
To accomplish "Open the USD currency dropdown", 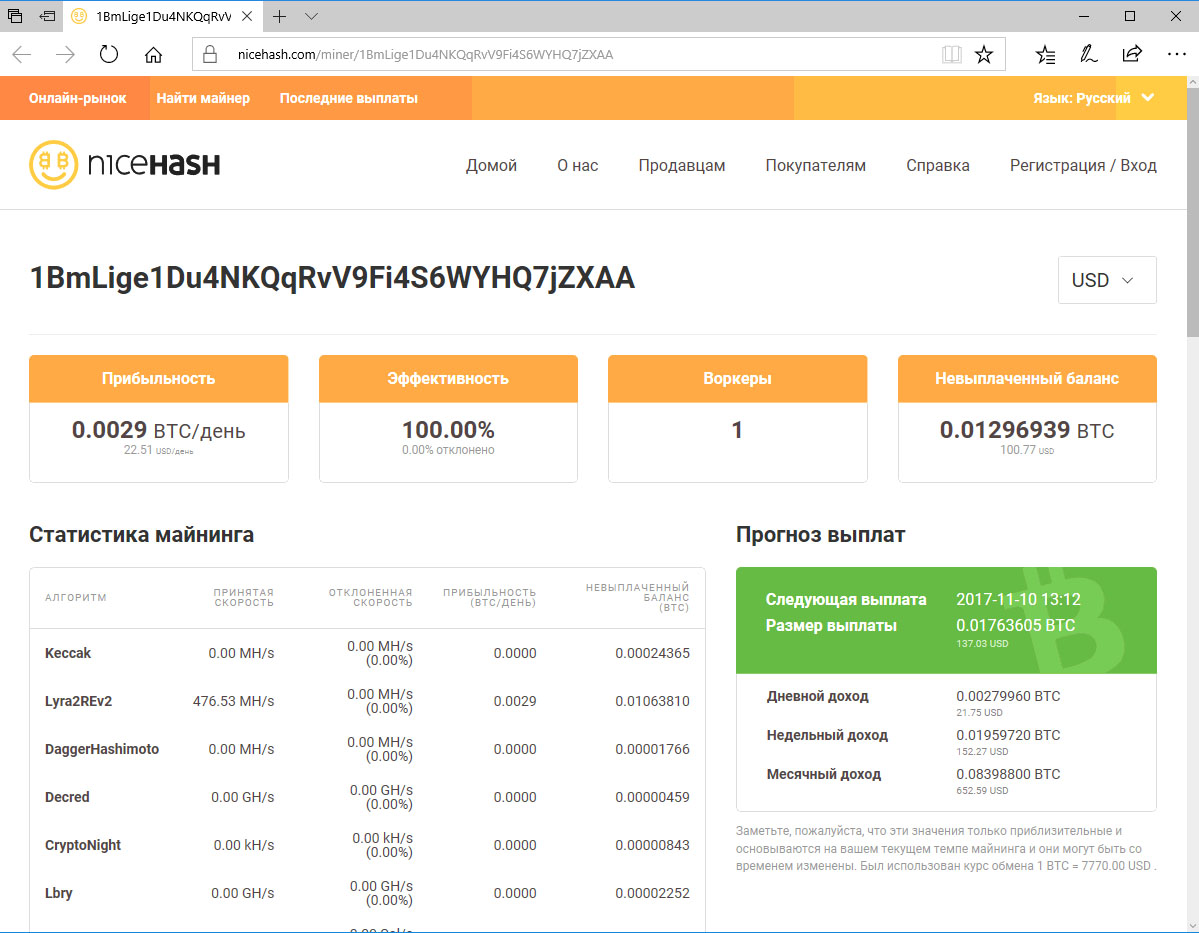I will point(1106,280).
